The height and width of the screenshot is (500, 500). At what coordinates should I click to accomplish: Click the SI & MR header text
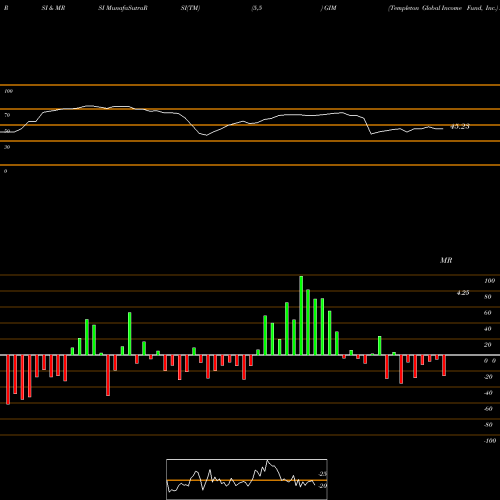[53, 8]
